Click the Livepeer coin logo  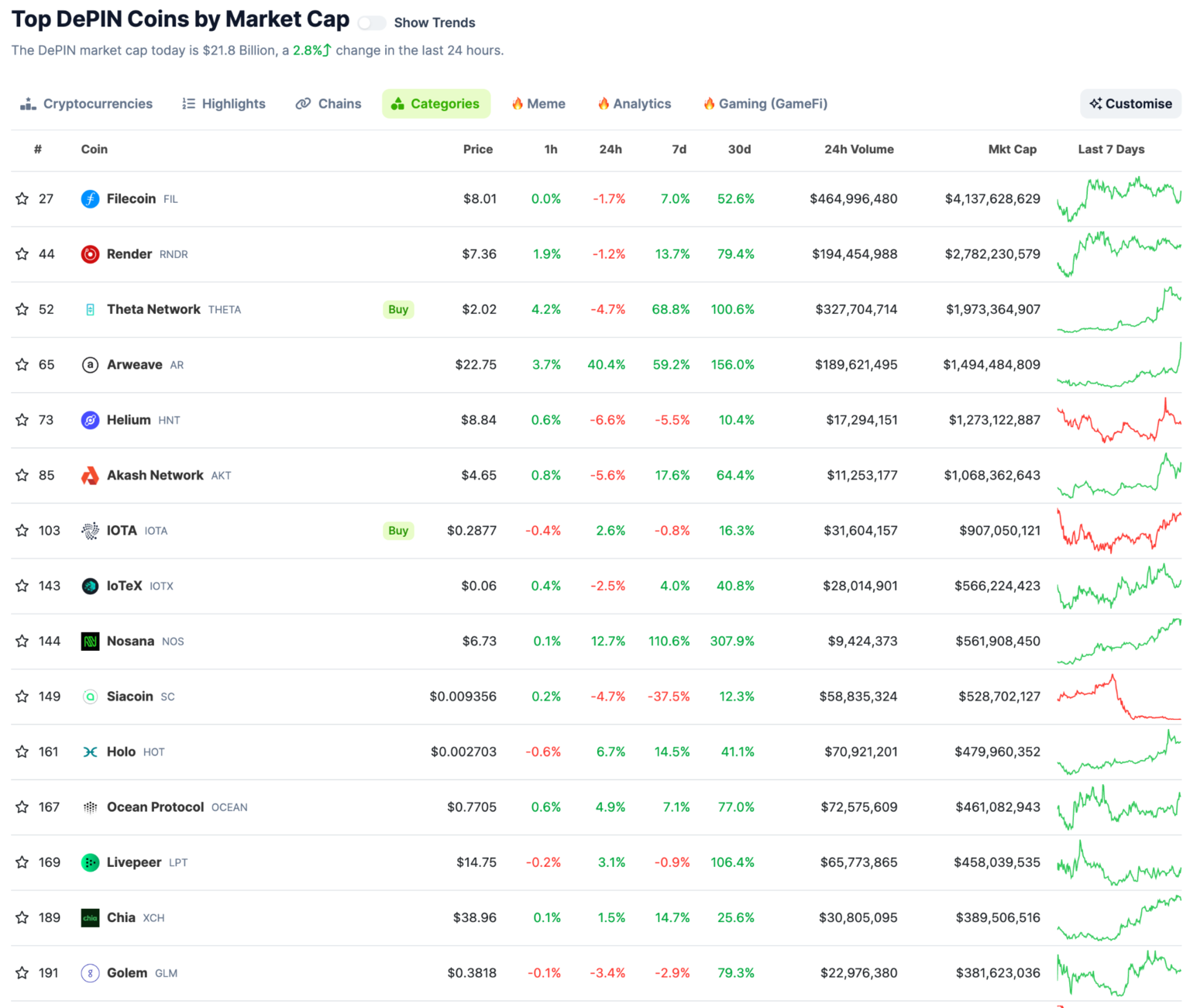pos(90,862)
